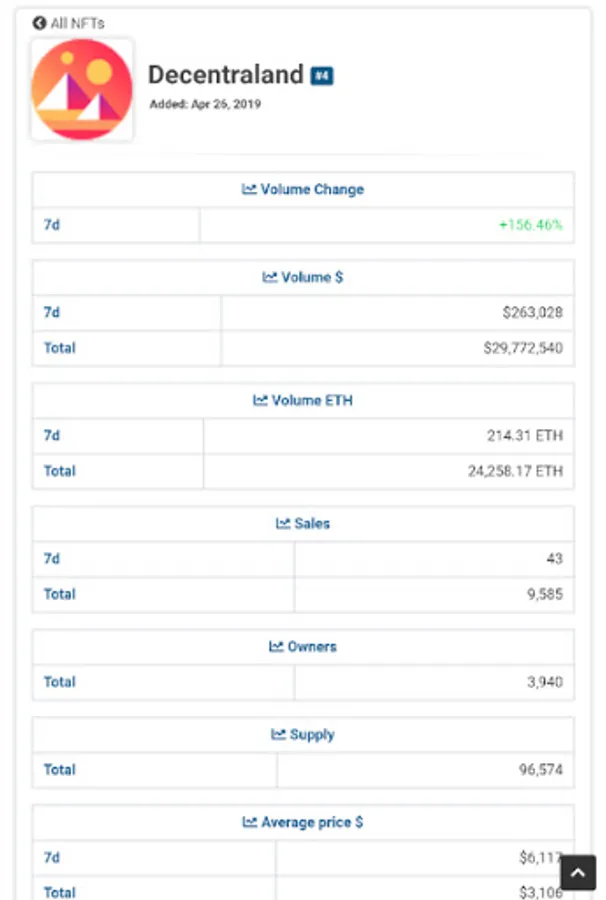The height and width of the screenshot is (900, 606).
Task: Click the Average price $ chart icon
Action: pos(250,822)
